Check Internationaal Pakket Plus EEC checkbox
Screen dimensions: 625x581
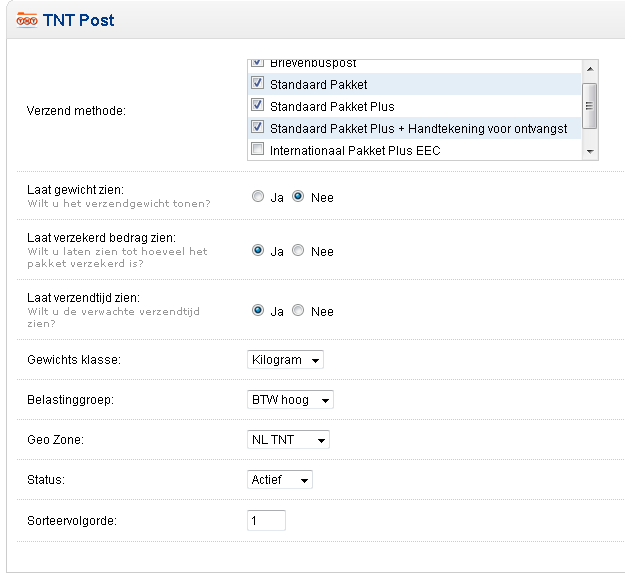click(257, 149)
